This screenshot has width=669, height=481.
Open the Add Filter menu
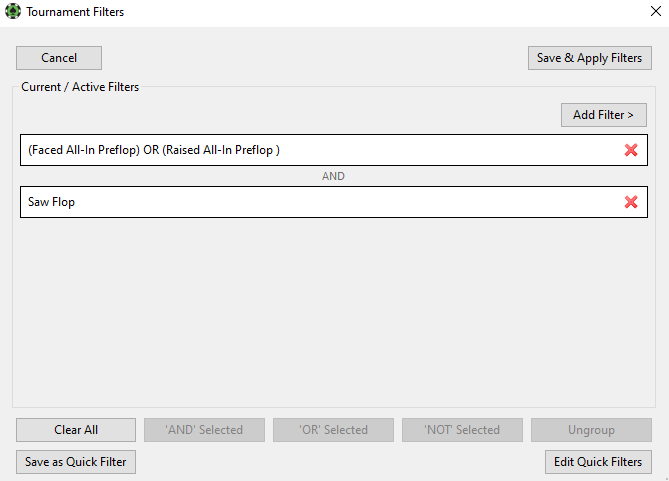pyautogui.click(x=603, y=115)
